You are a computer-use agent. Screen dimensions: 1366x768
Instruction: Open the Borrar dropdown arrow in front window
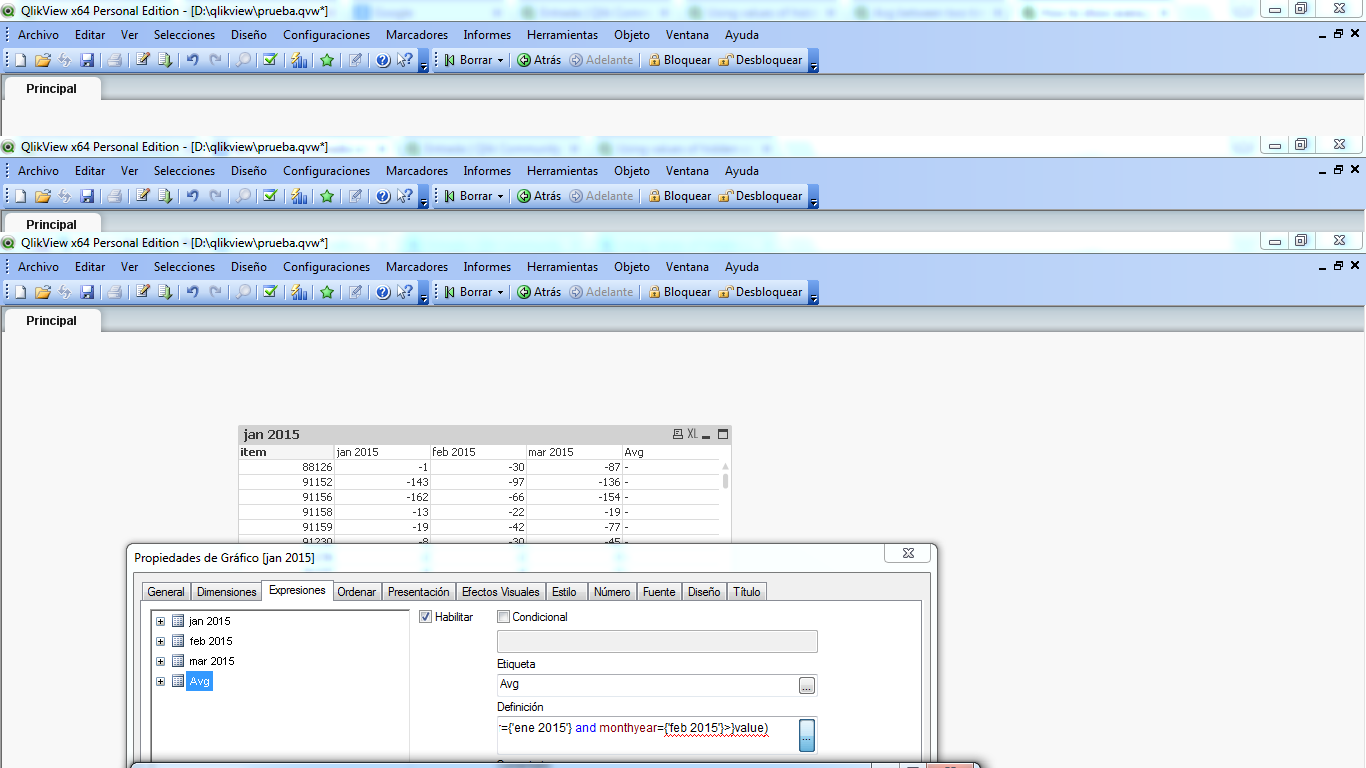tap(500, 292)
